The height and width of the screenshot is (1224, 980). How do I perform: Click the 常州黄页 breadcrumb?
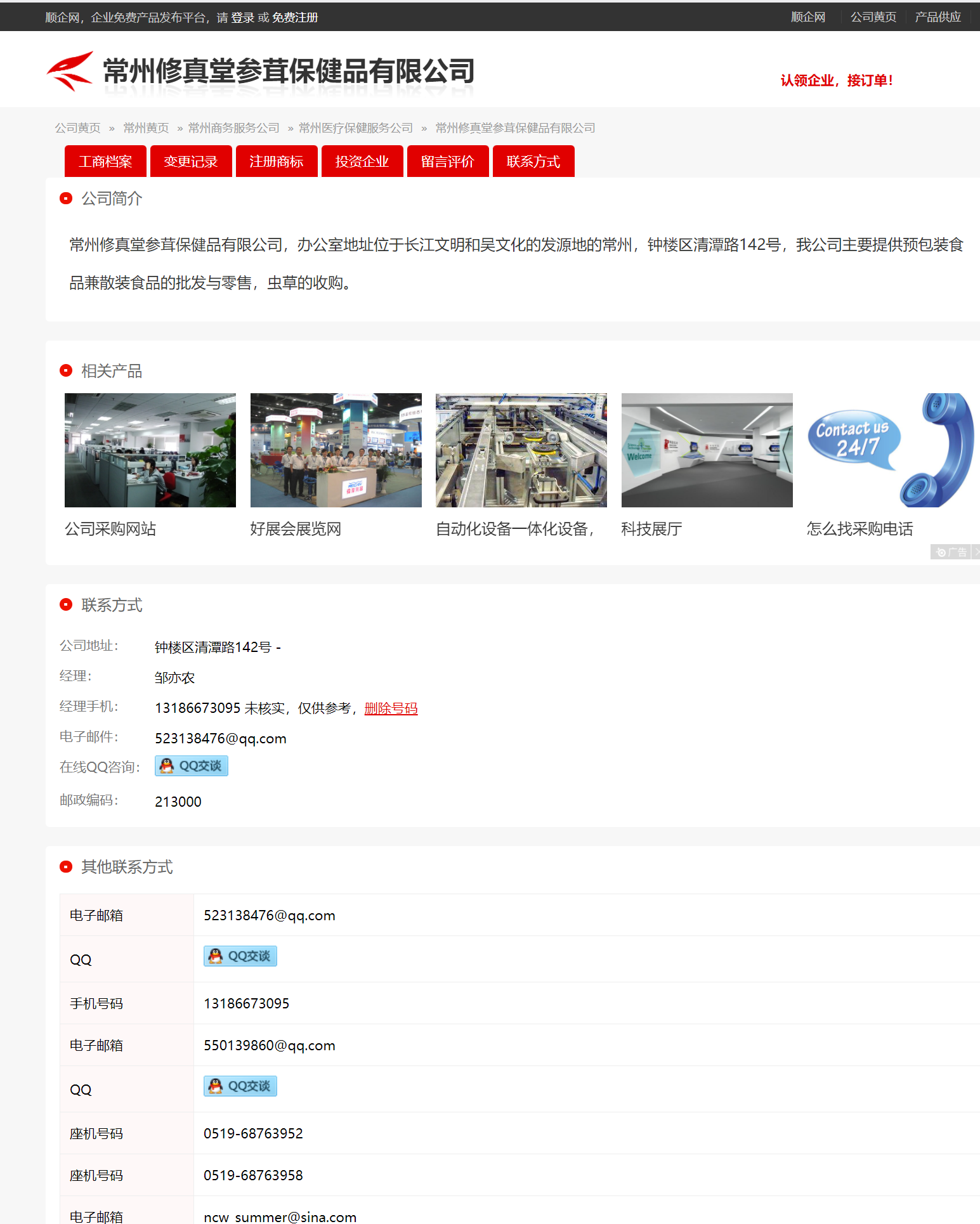[x=146, y=128]
